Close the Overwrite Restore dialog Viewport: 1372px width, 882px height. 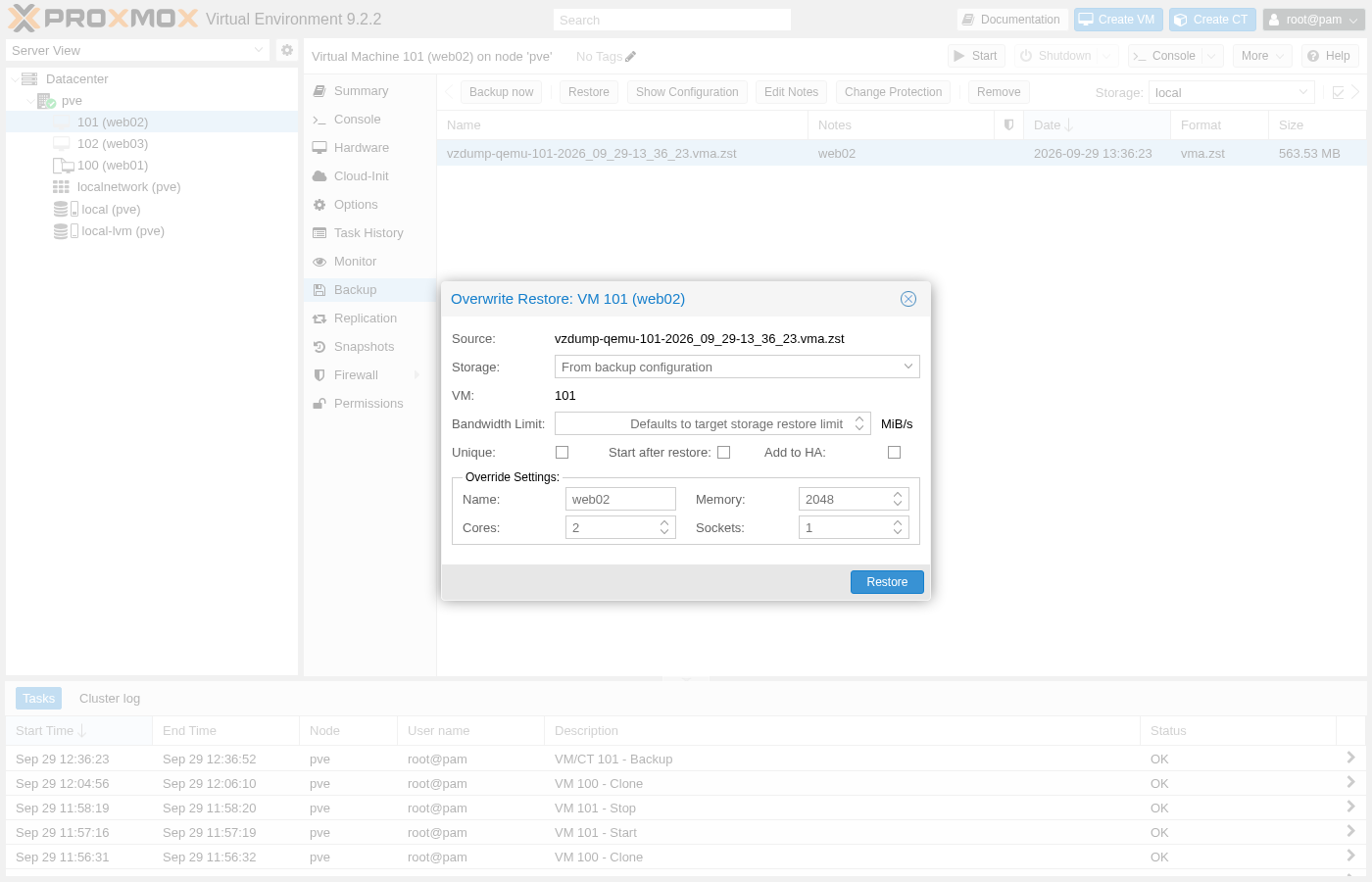point(908,299)
